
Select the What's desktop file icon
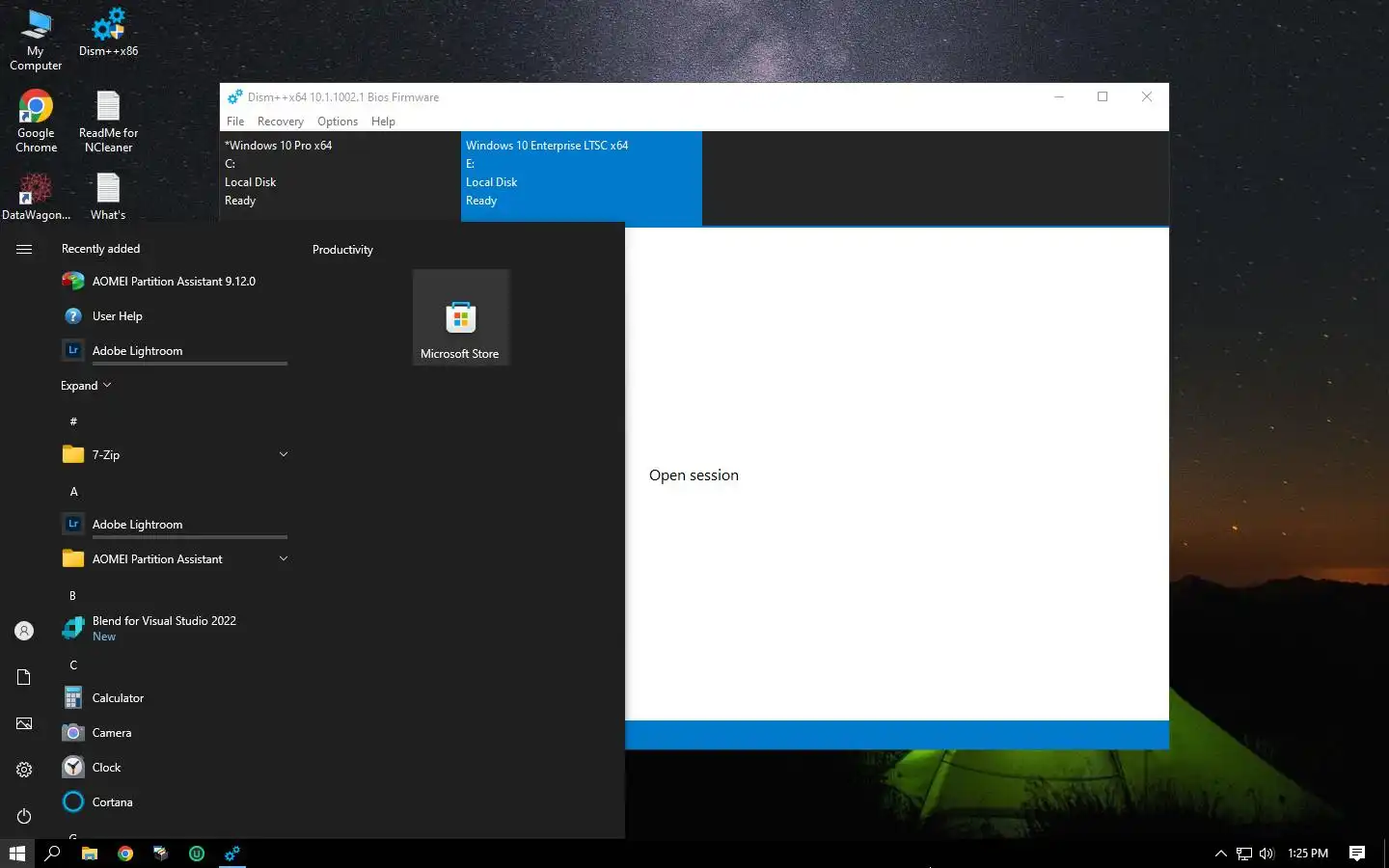[108, 197]
